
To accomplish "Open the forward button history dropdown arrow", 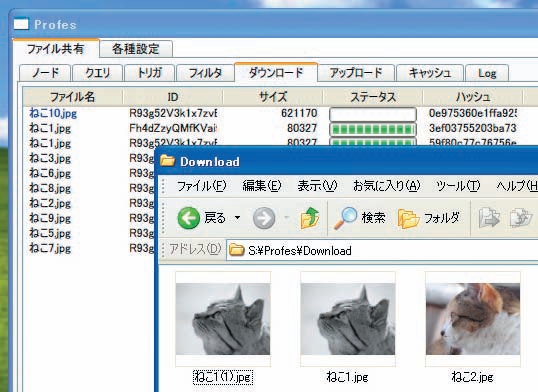I will (286, 218).
